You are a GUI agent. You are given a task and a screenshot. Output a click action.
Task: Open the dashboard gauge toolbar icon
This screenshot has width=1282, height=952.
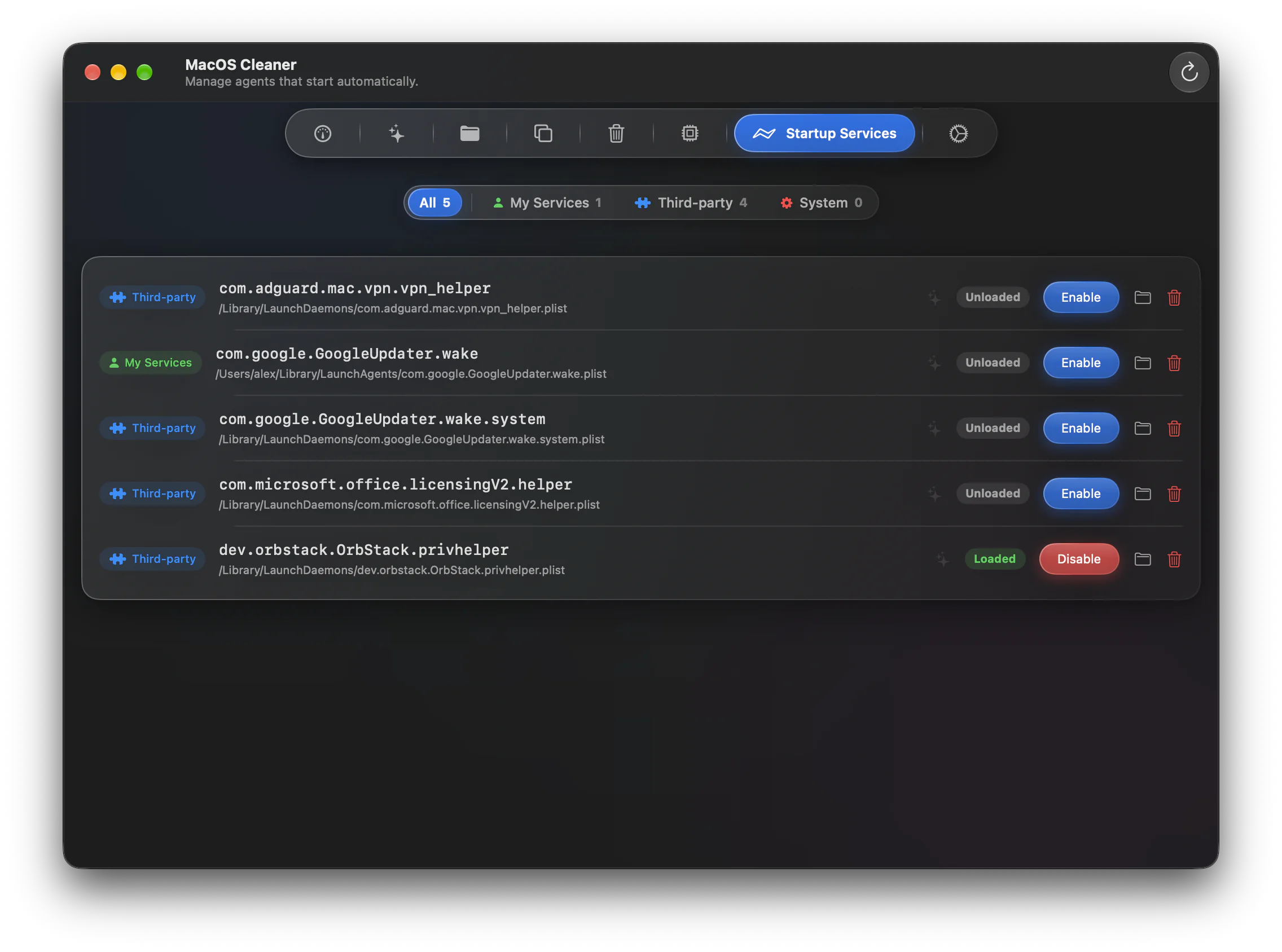[x=323, y=134]
